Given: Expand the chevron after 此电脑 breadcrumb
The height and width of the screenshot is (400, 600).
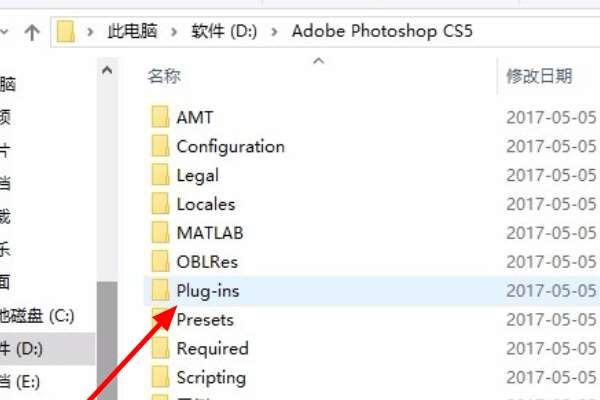Looking at the screenshot, I should click(x=174, y=32).
